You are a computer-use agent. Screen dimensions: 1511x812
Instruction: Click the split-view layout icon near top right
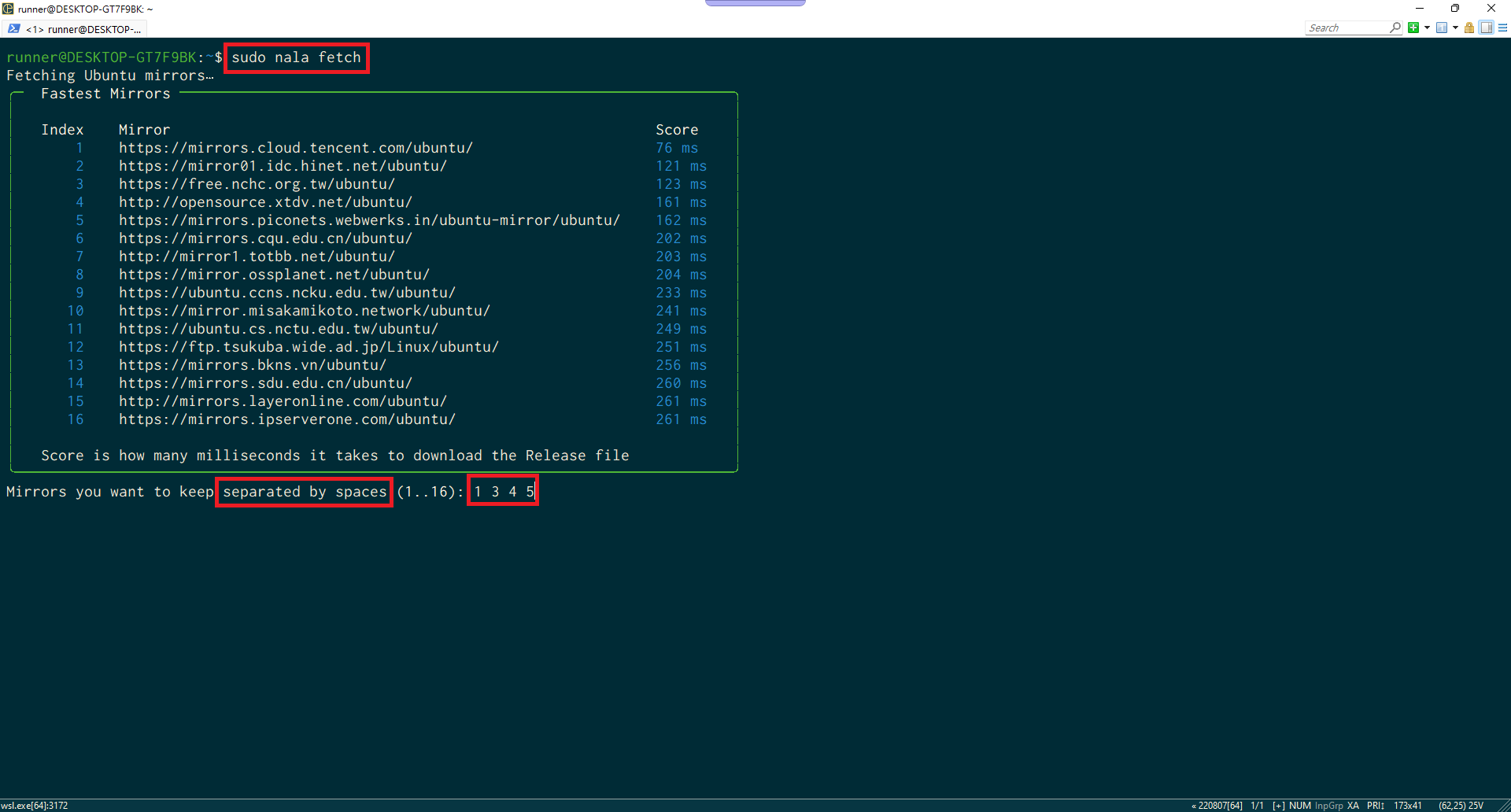point(1486,28)
